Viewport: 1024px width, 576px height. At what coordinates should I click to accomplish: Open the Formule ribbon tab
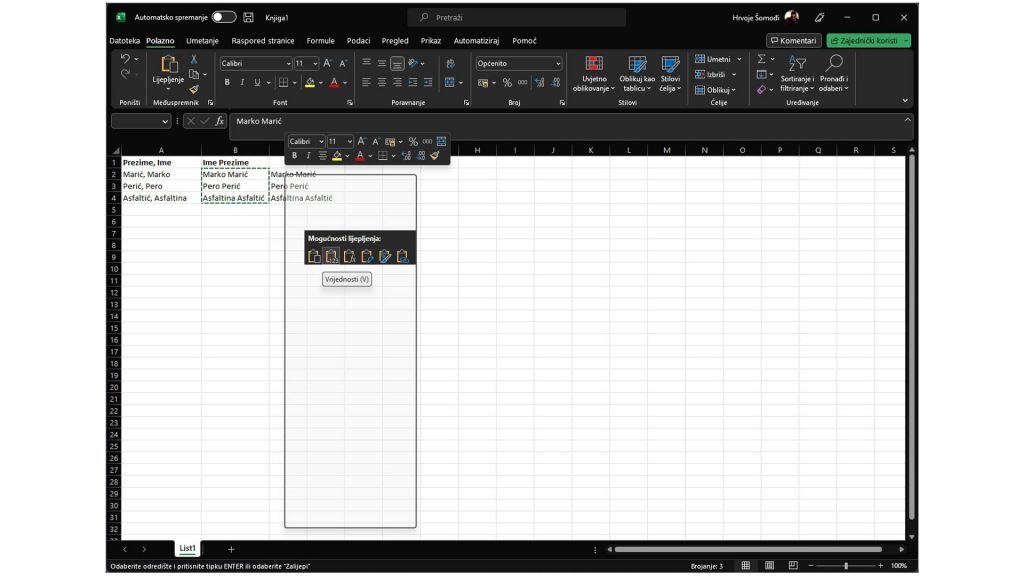(x=320, y=41)
